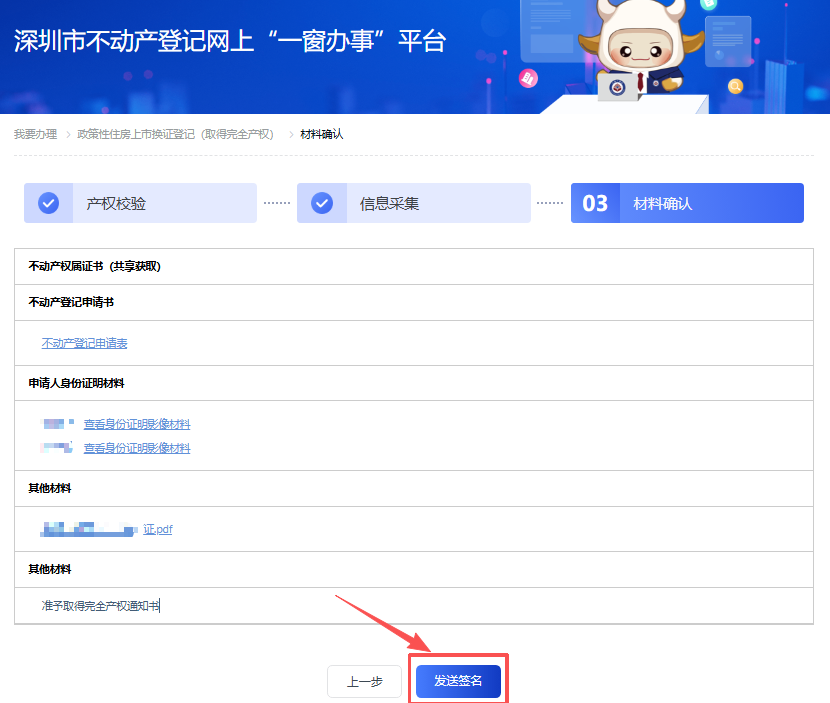The image size is (830, 703).
Task: Open the 不动产登记申请表 link
Action: click(85, 342)
